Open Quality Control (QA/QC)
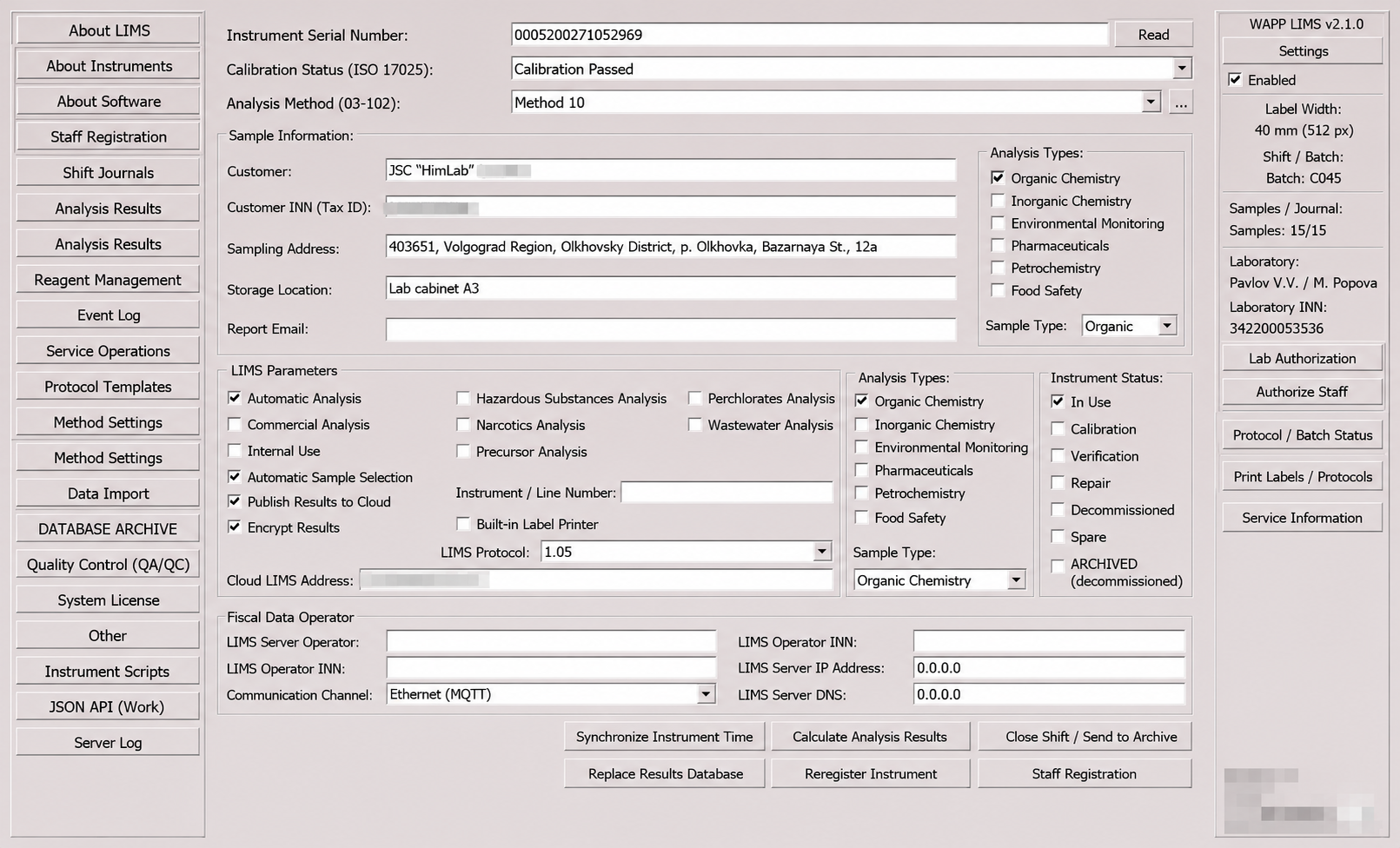The image size is (1400, 848). tap(109, 565)
